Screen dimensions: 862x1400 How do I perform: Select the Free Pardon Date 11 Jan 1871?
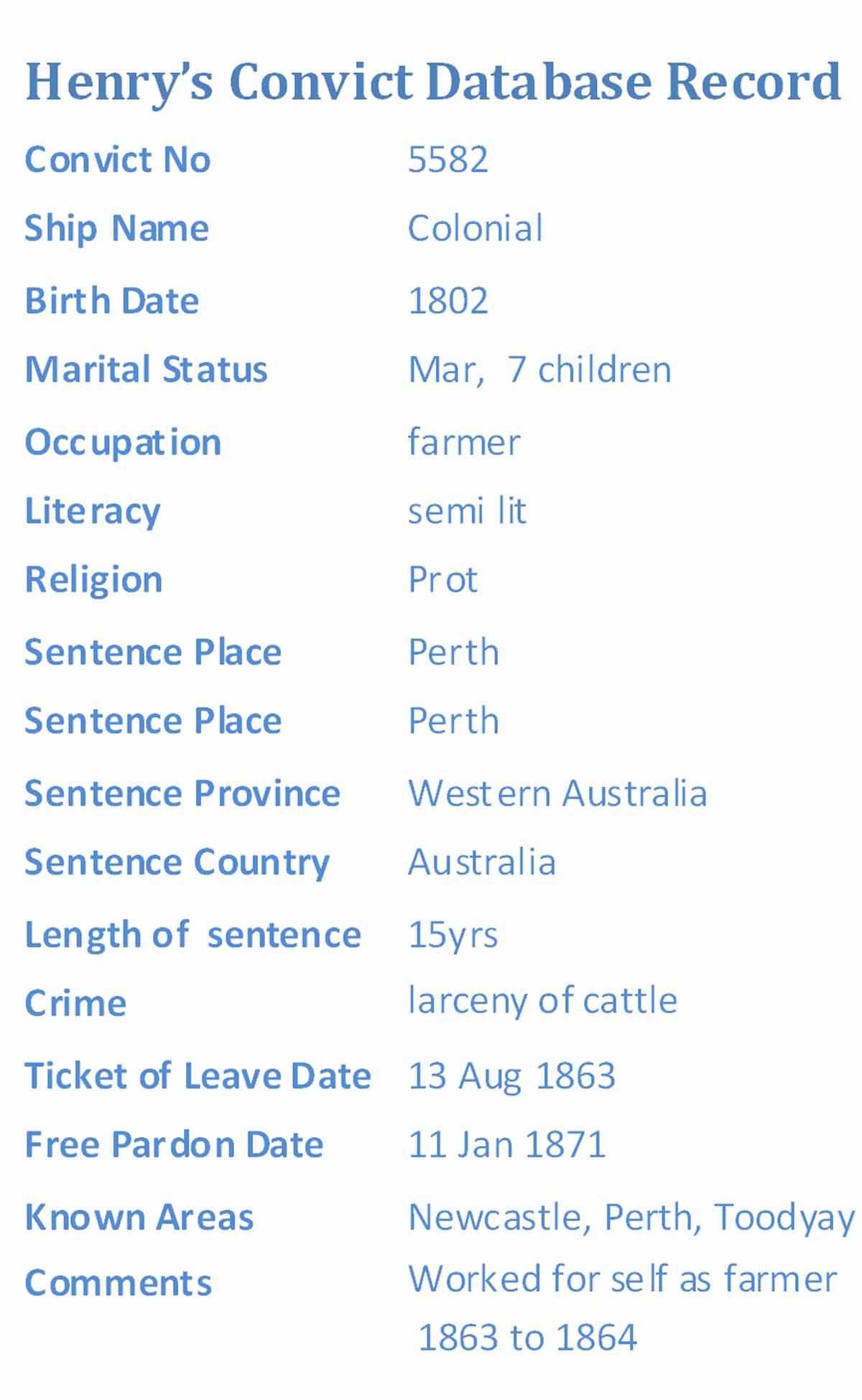click(x=507, y=1144)
